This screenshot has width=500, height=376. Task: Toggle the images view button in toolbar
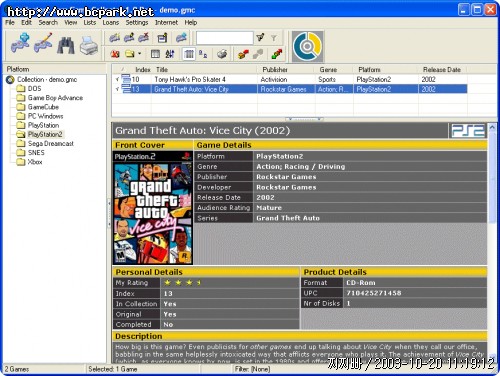click(203, 54)
